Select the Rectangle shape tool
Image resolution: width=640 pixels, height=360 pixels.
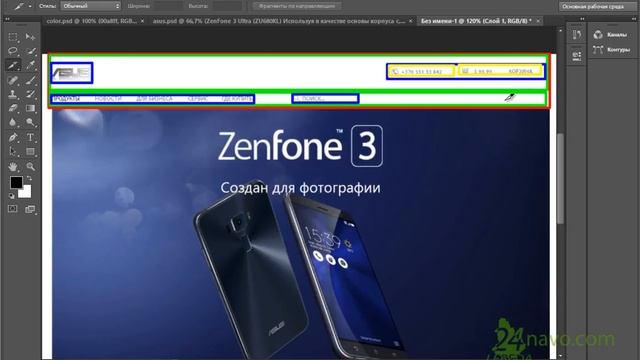coord(30,152)
